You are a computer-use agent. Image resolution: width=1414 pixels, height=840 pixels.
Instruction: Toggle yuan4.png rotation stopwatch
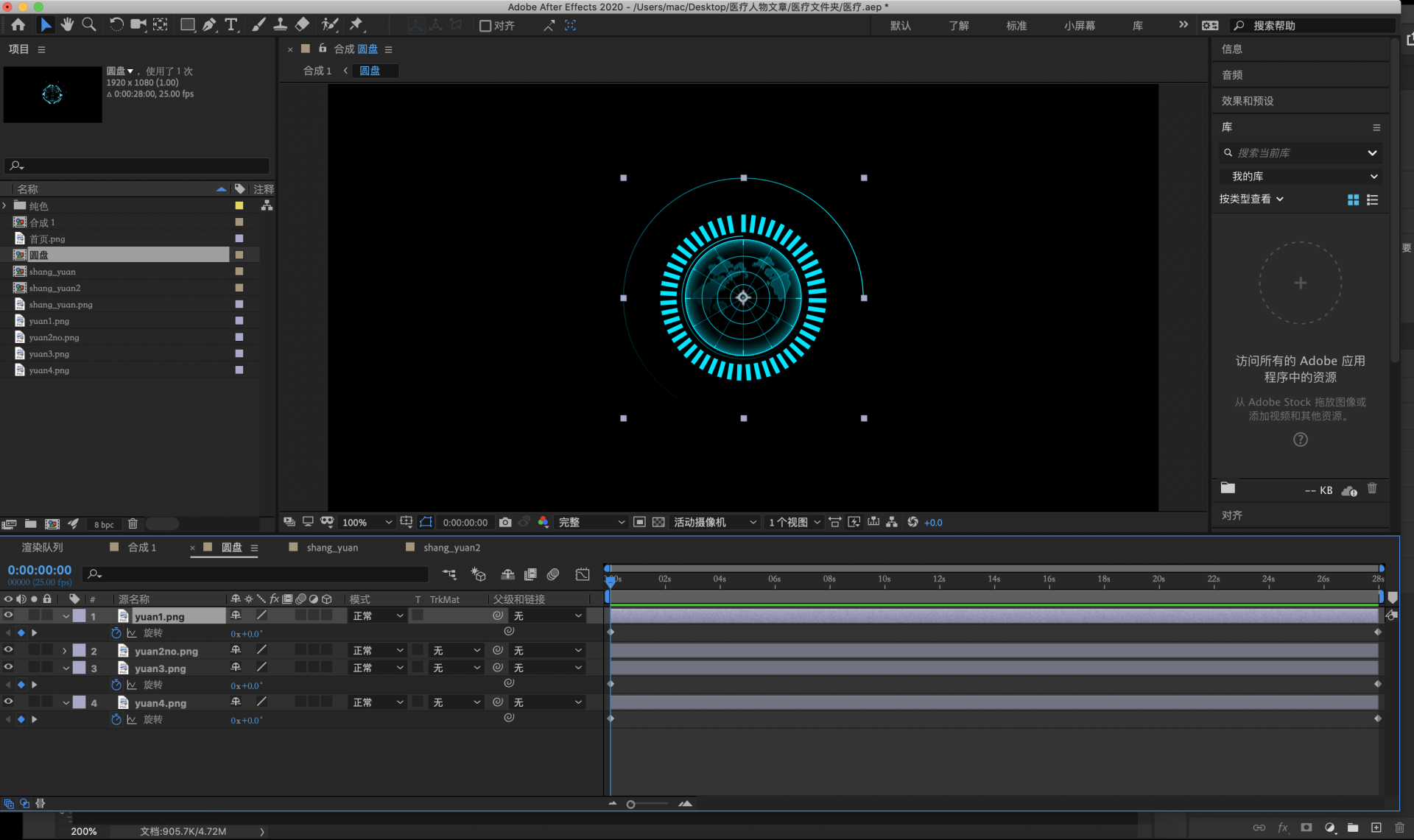pyautogui.click(x=116, y=719)
